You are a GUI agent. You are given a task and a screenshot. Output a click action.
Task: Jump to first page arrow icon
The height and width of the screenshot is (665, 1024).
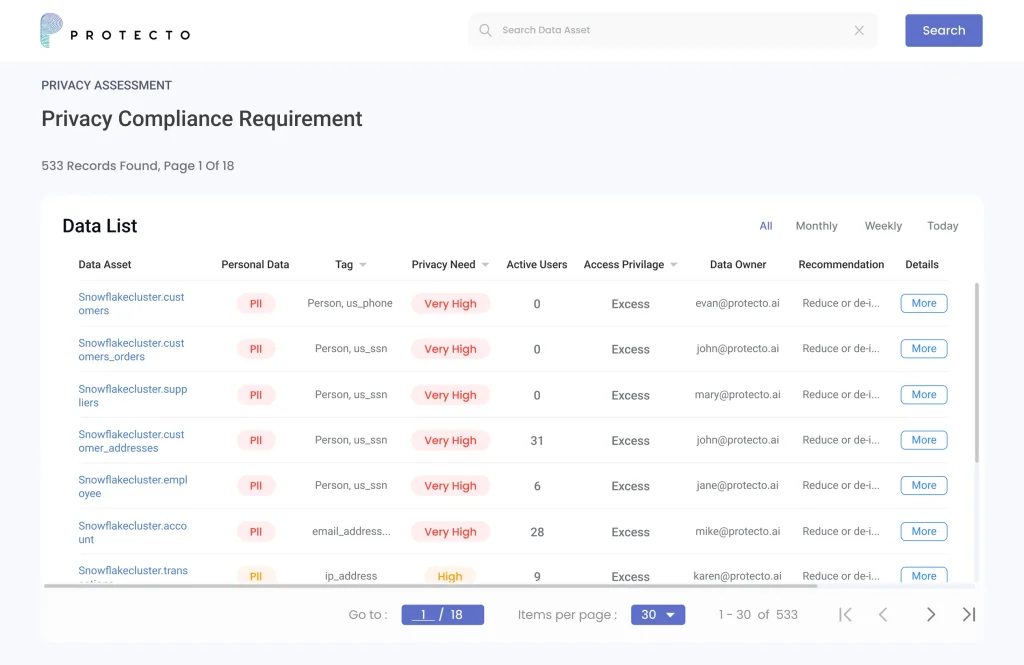tap(845, 615)
